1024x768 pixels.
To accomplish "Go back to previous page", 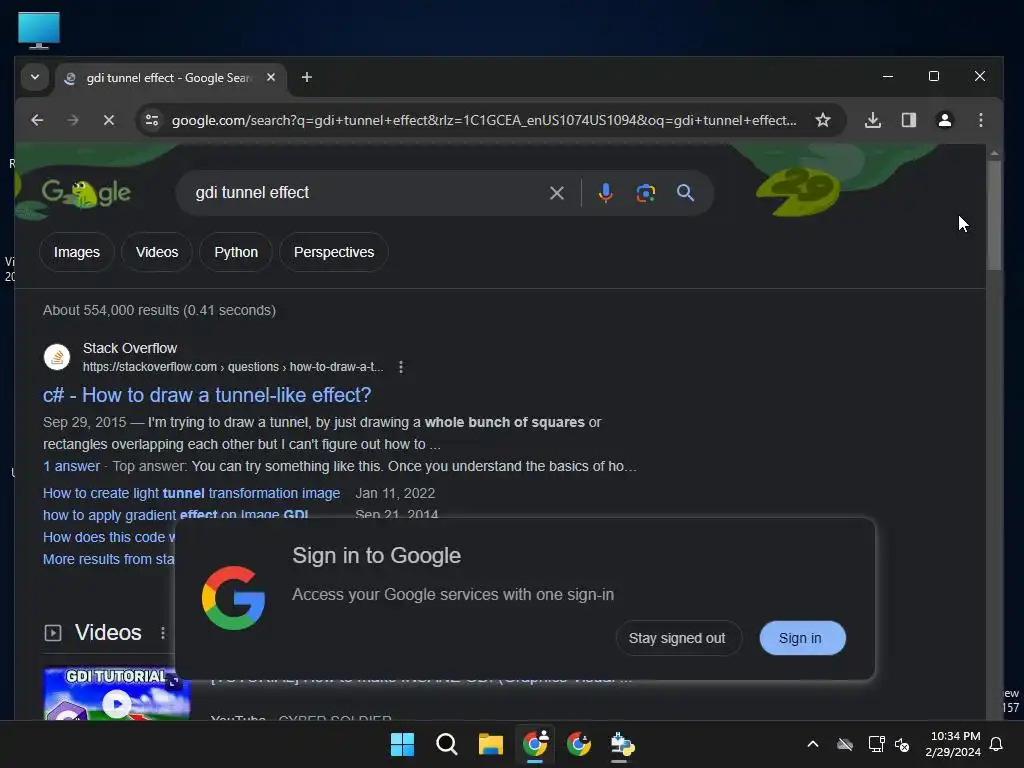I will [x=37, y=120].
